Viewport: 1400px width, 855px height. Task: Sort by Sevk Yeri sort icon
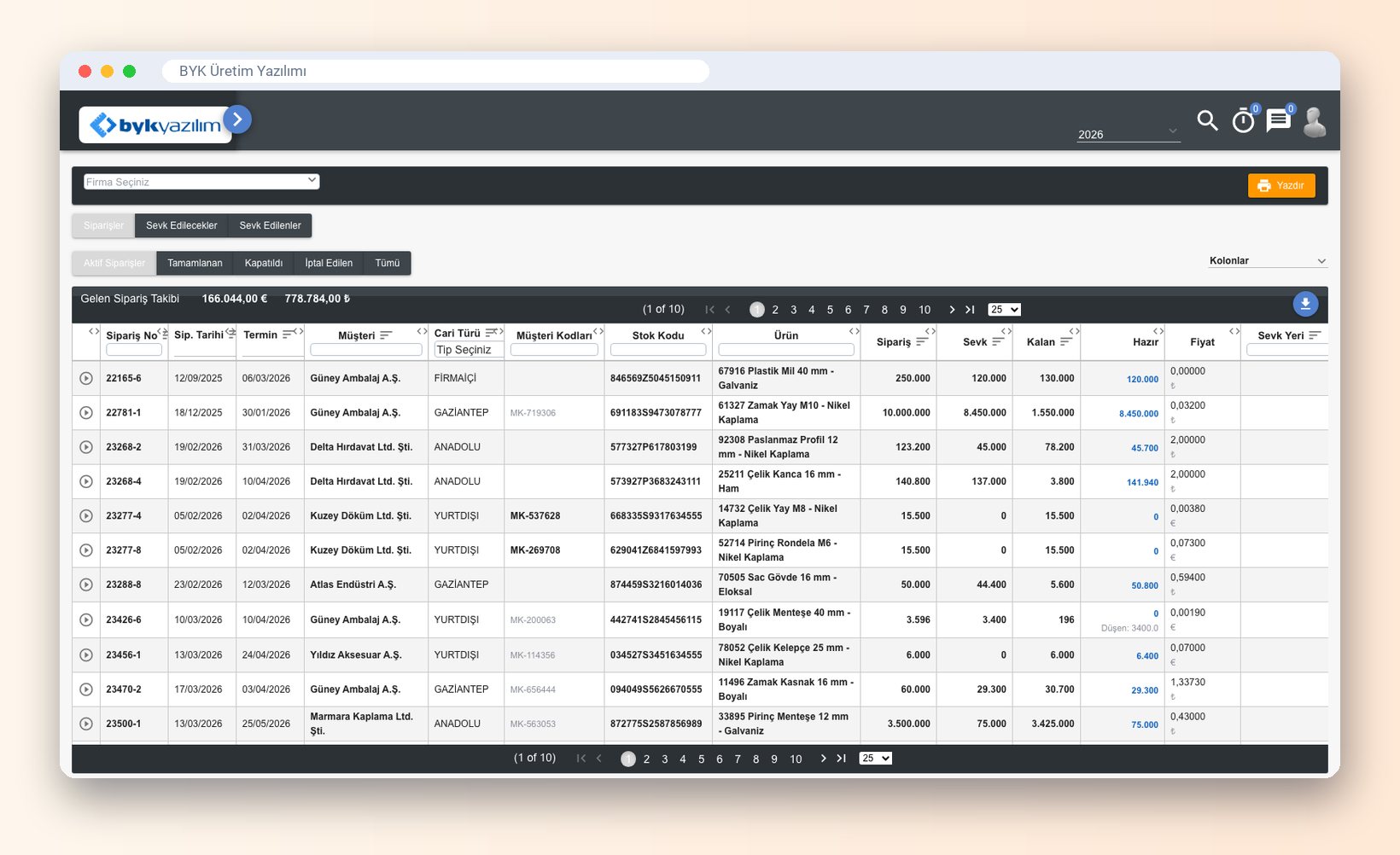click(1315, 335)
